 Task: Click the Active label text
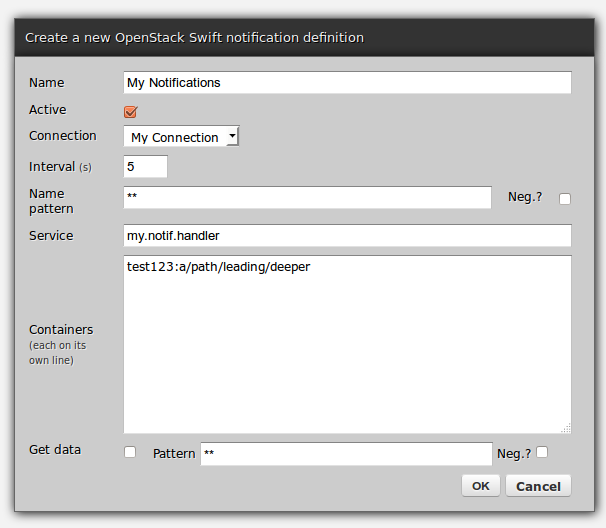pos(48,110)
